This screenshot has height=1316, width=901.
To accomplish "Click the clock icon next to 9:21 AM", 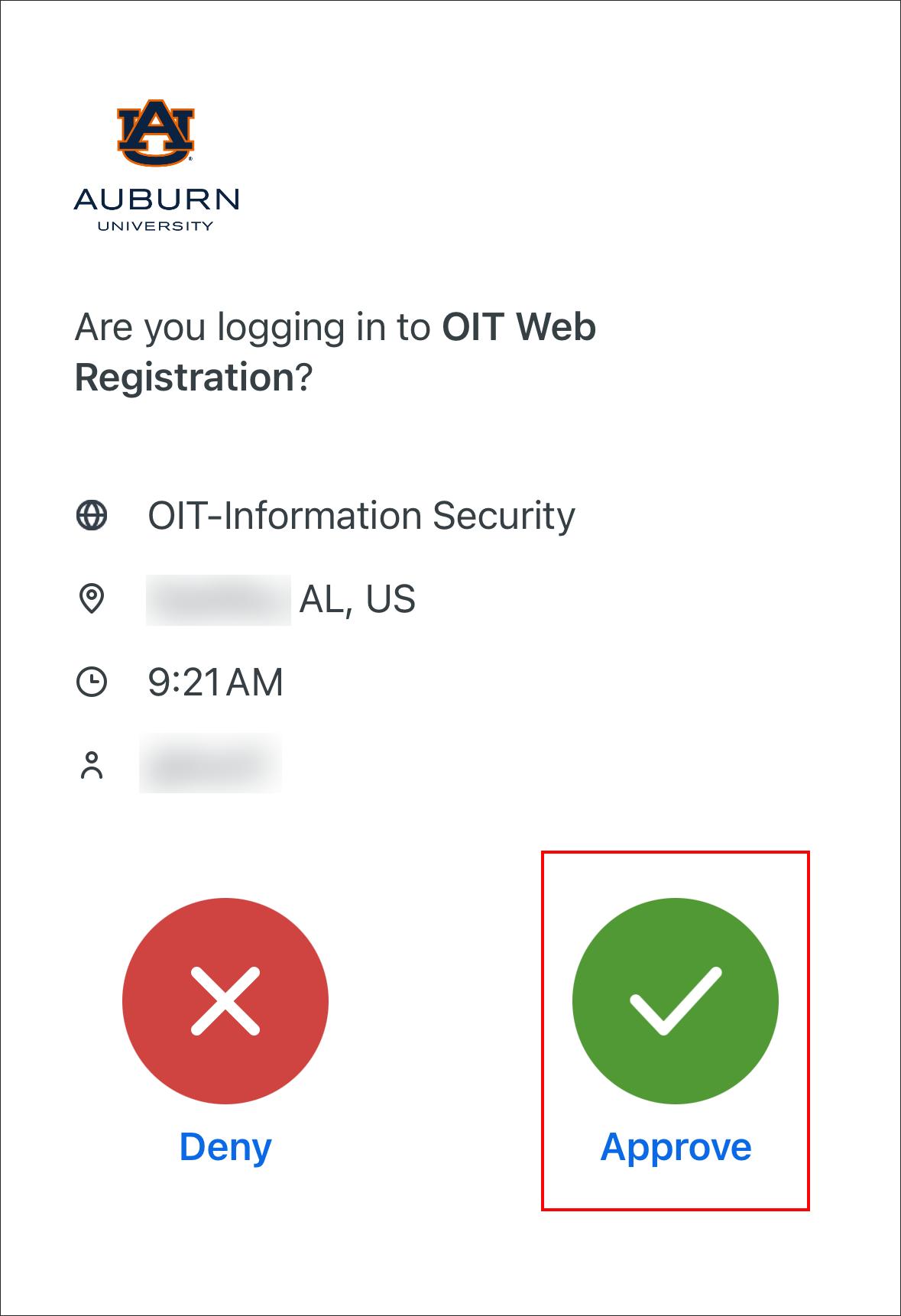I will pos(92,682).
